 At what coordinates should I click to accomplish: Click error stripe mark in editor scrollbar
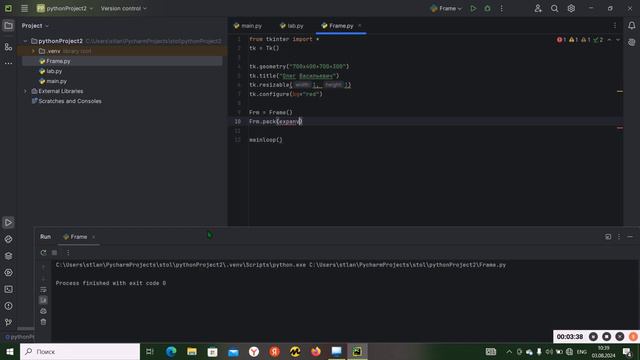pyautogui.click(x=620, y=128)
